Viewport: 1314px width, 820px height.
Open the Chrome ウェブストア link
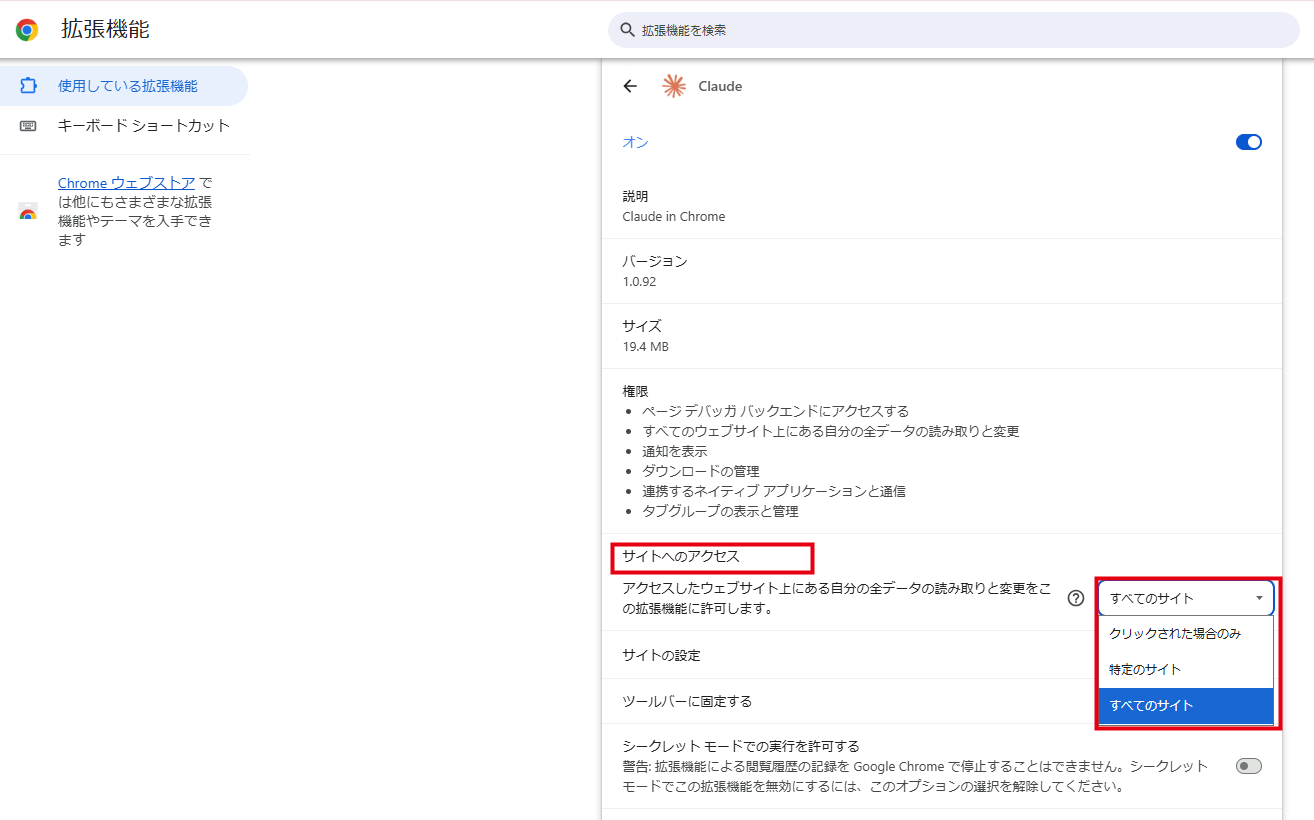pyautogui.click(x=127, y=183)
